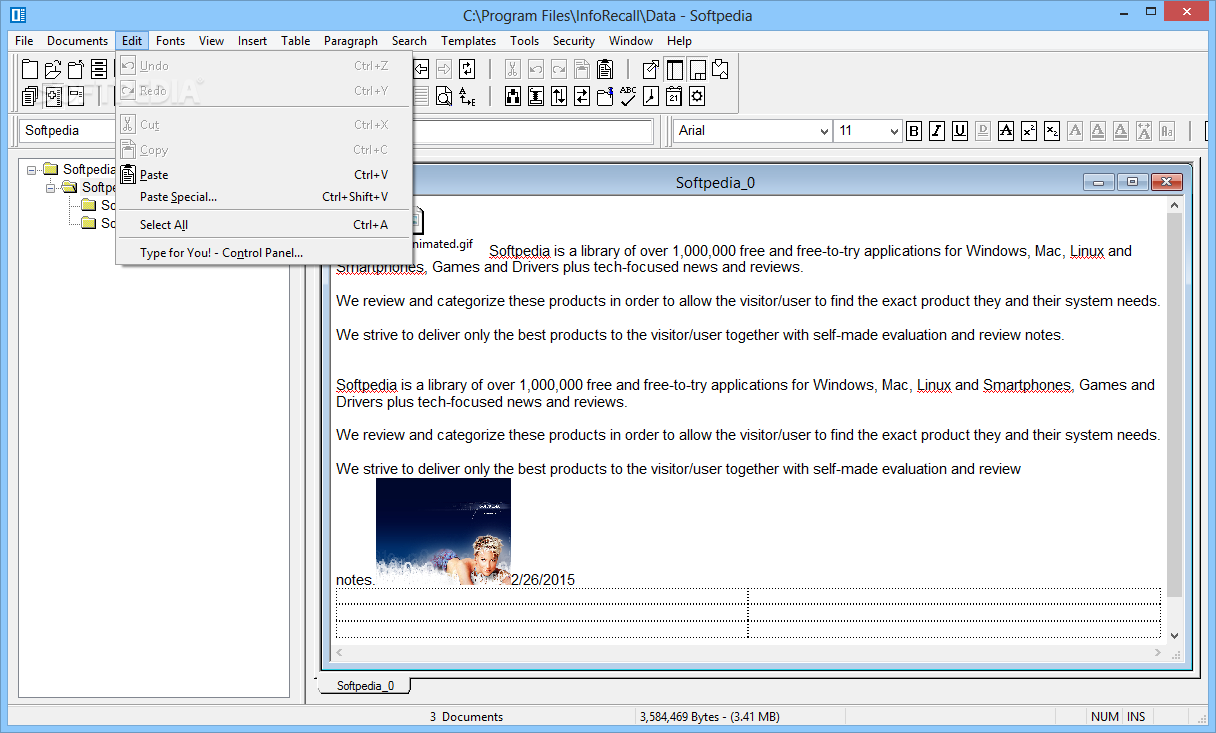Click the A-to-E sort toolbar icon

tap(467, 96)
